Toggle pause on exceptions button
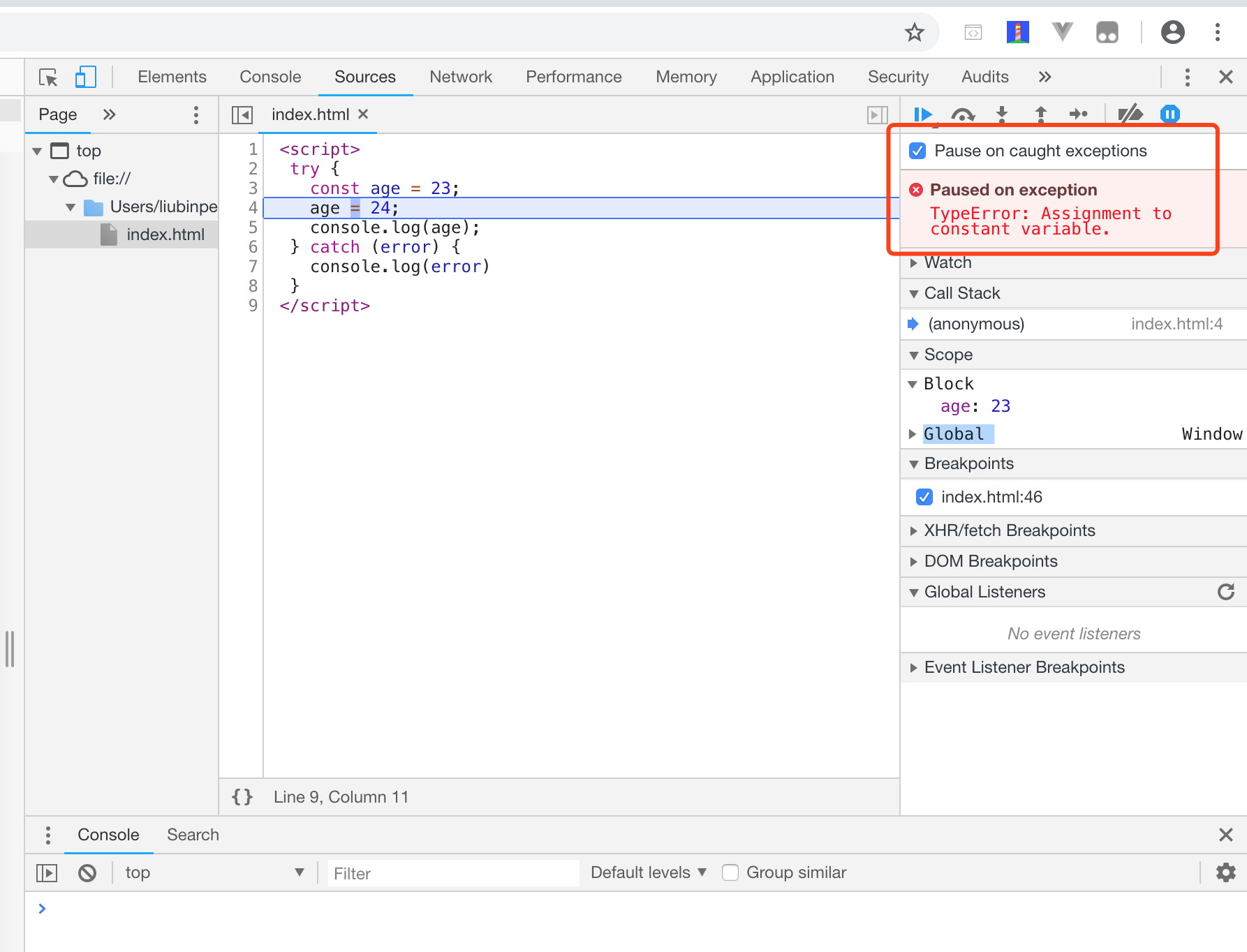The width and height of the screenshot is (1247, 952). [x=1170, y=114]
